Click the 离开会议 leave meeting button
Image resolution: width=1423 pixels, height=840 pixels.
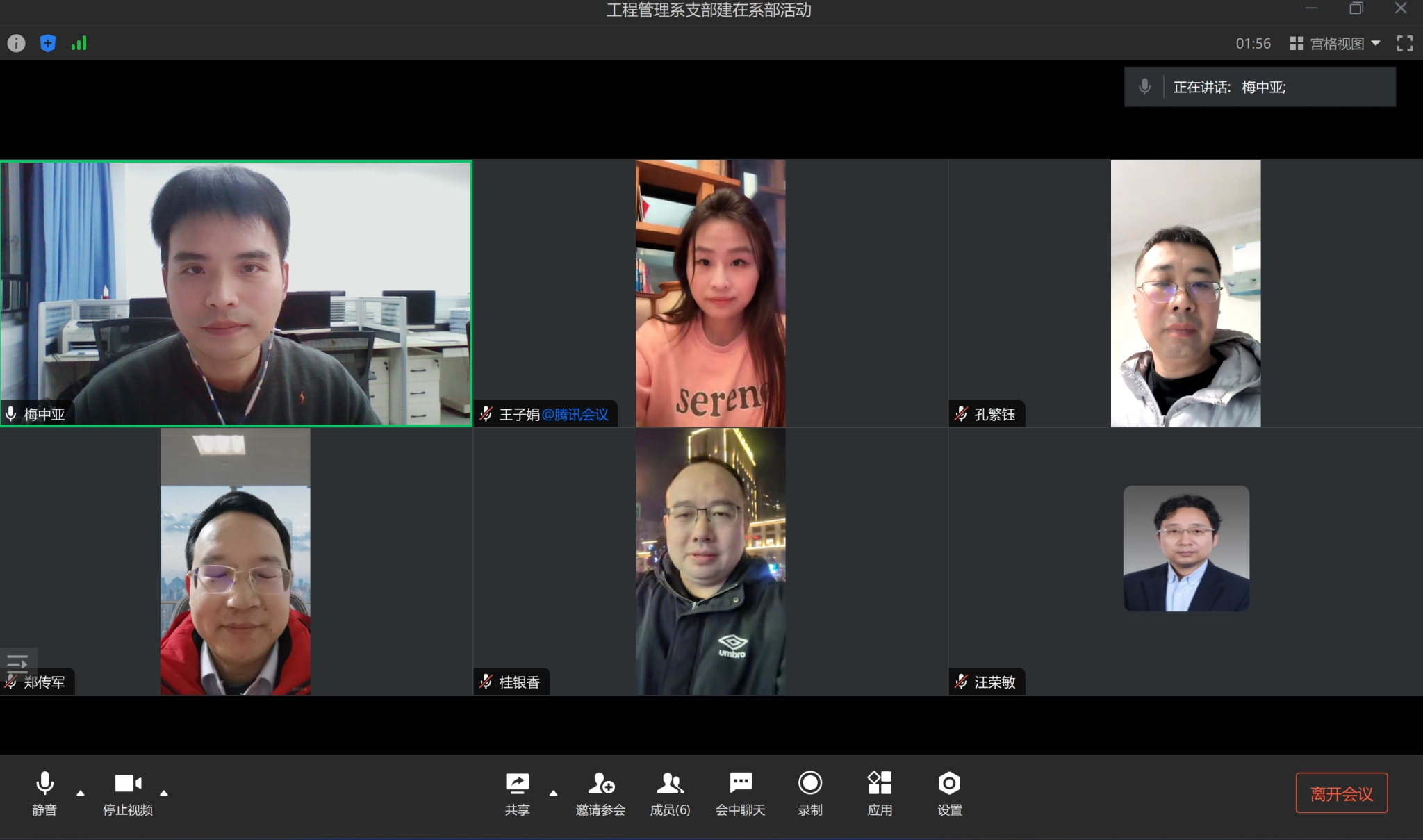(x=1341, y=793)
